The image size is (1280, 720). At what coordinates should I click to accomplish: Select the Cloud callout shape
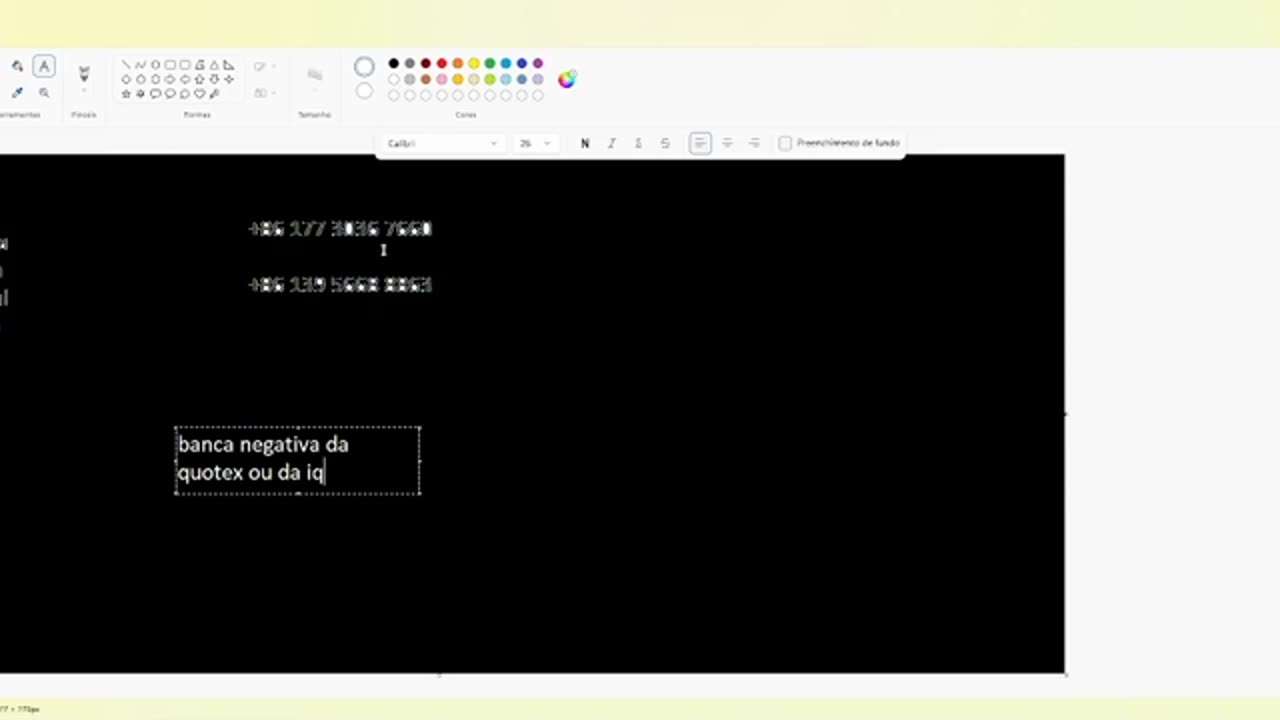point(185,94)
